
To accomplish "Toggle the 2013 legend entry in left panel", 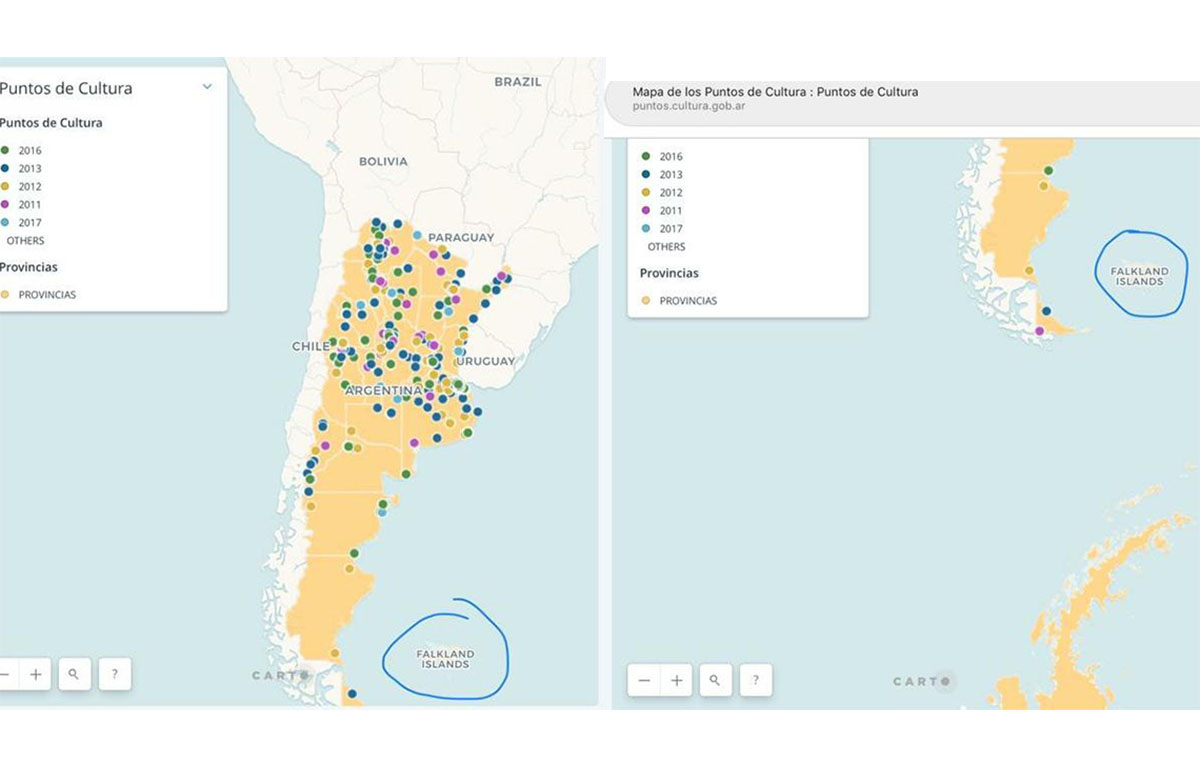I will 29,169.
